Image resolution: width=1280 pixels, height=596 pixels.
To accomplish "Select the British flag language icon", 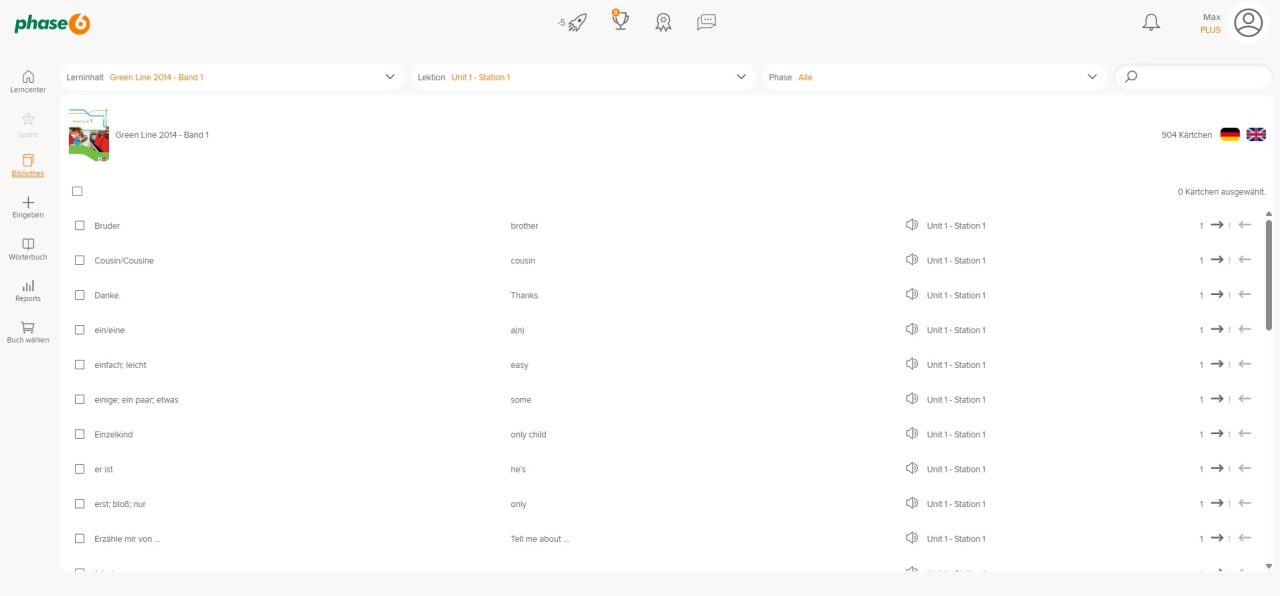I will coord(1256,134).
